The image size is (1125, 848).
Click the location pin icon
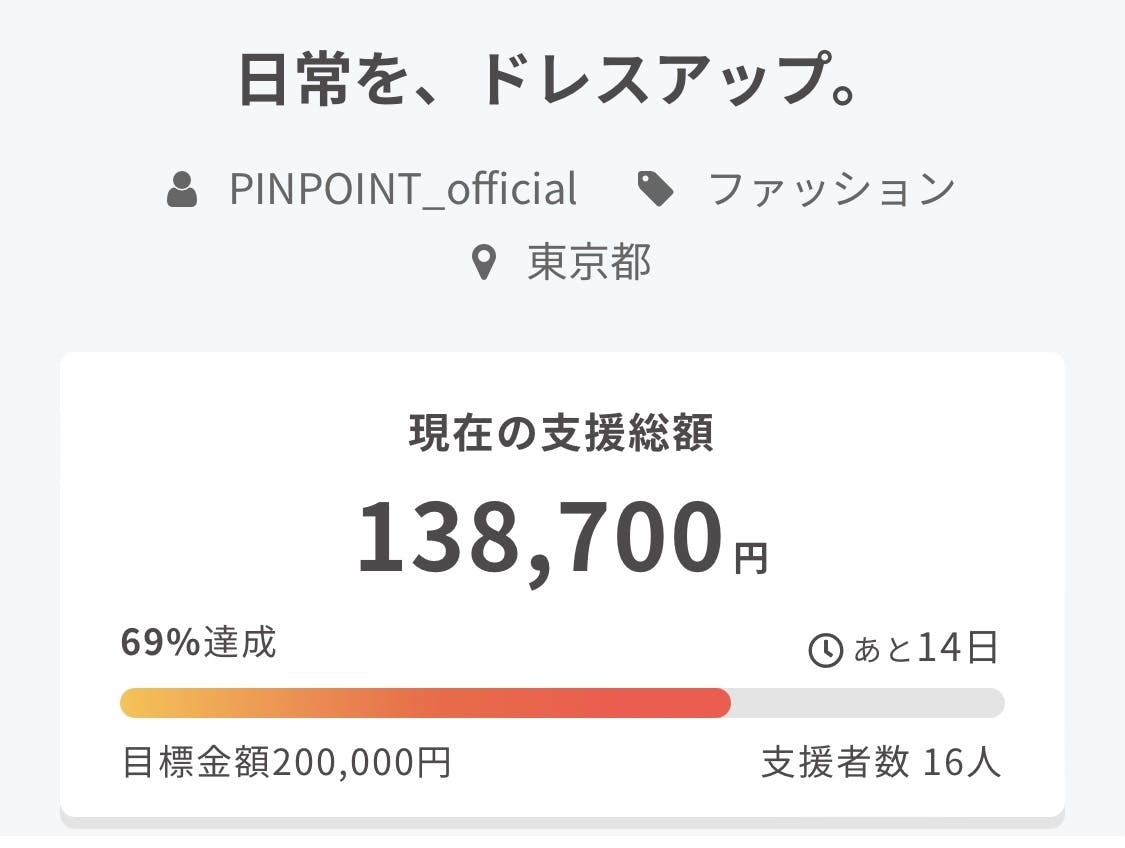click(x=484, y=263)
